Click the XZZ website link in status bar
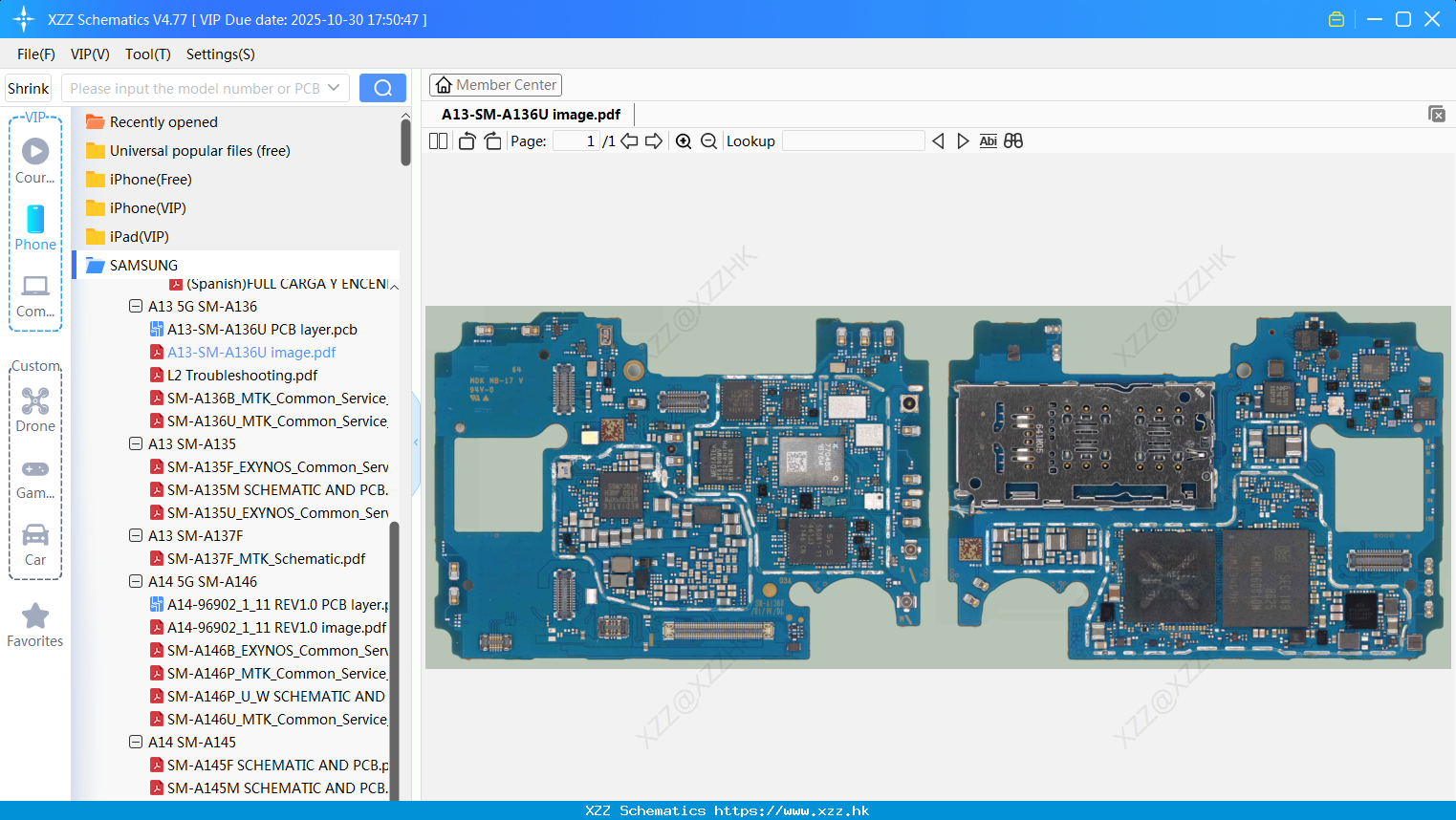Image resolution: width=1456 pixels, height=820 pixels. tap(792, 810)
